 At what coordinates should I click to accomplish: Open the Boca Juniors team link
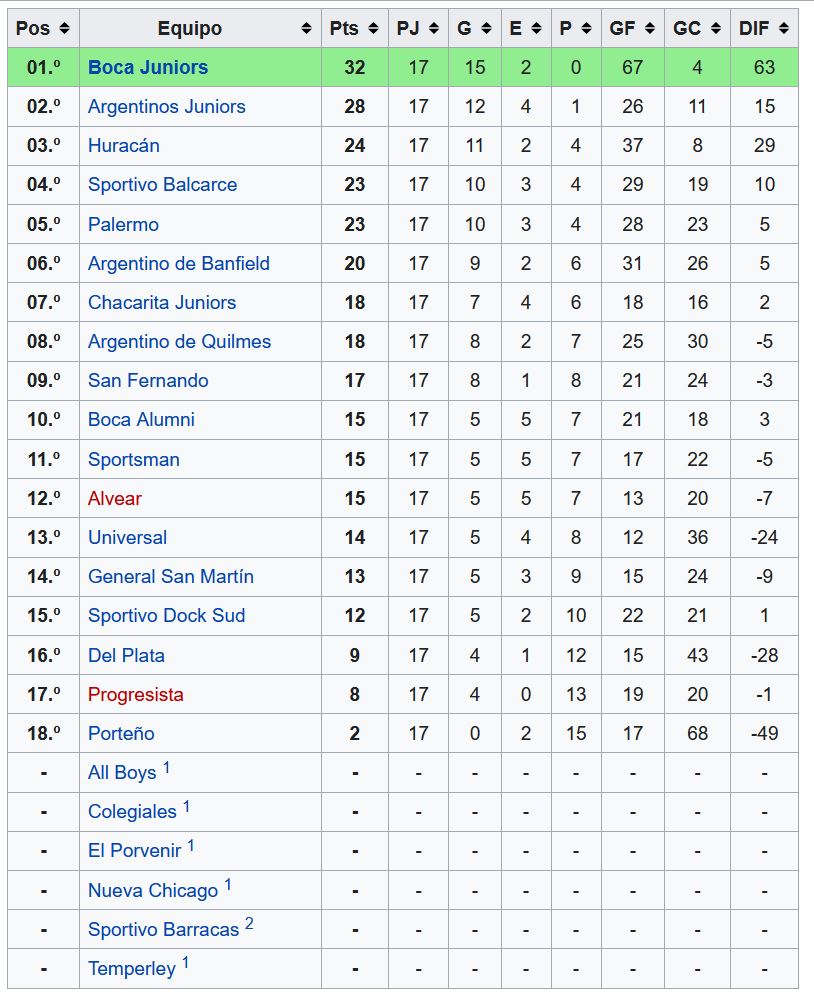point(148,67)
